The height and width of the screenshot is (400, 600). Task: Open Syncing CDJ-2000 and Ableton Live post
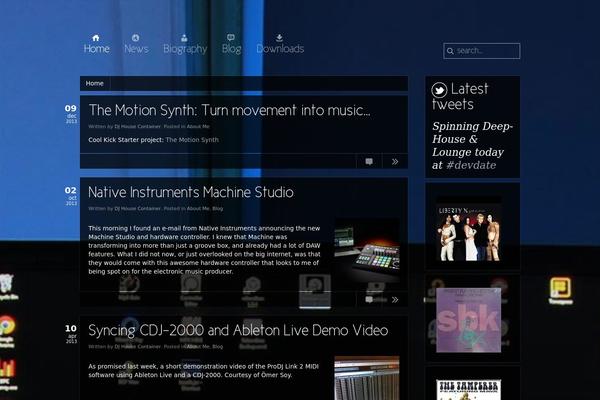click(238, 330)
